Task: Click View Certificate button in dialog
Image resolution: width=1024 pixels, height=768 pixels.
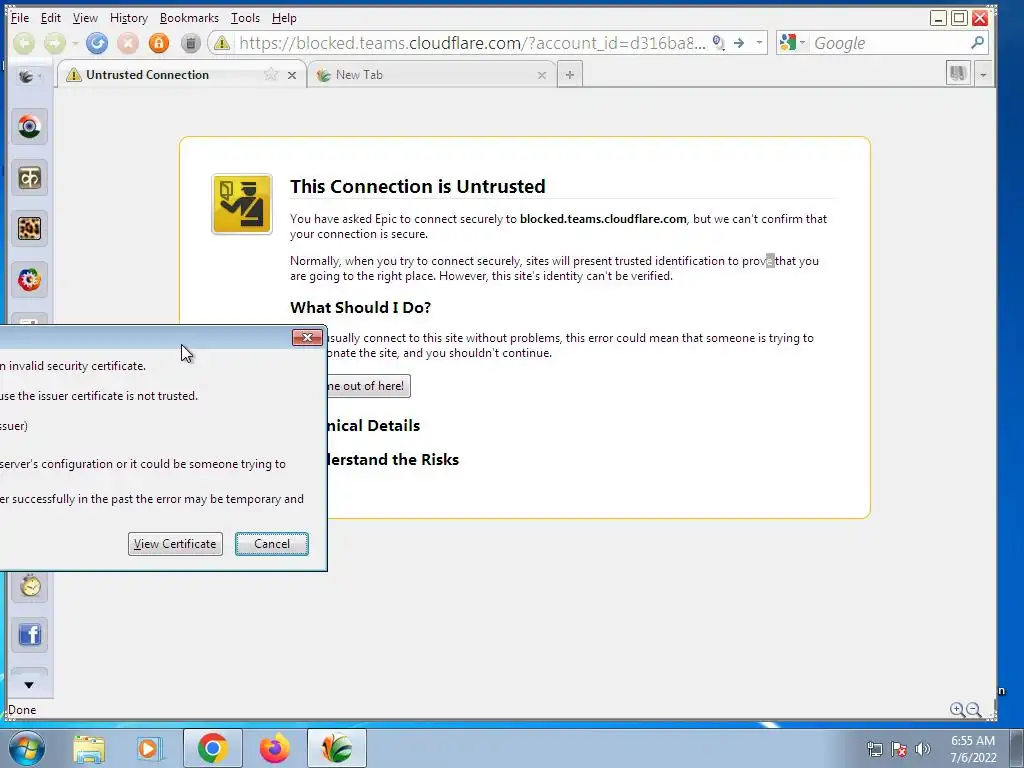Action: tap(175, 544)
